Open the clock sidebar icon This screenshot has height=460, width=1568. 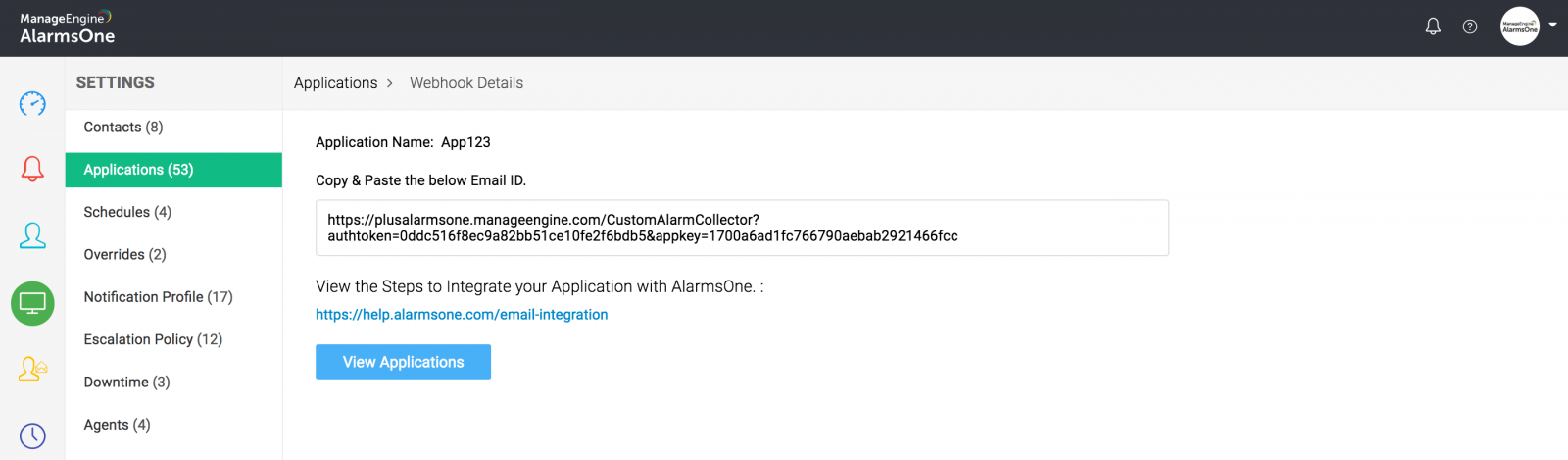32,435
